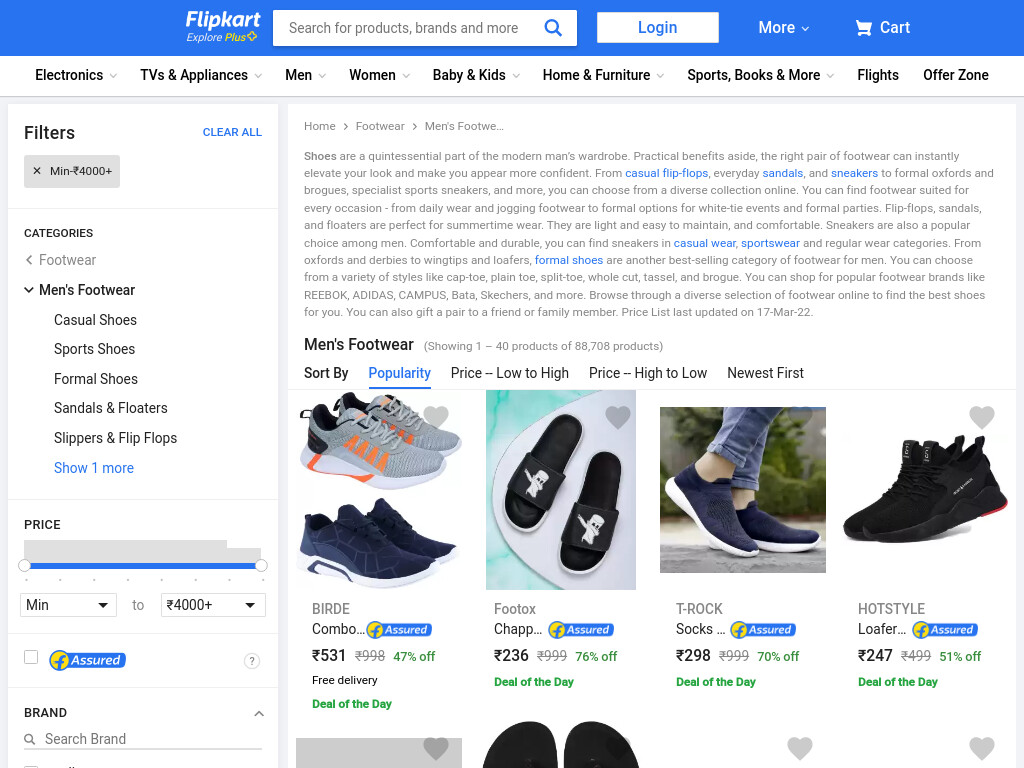Open the HOTSTYLE black loafer image
This screenshot has height=768, width=1024.
pos(925,488)
